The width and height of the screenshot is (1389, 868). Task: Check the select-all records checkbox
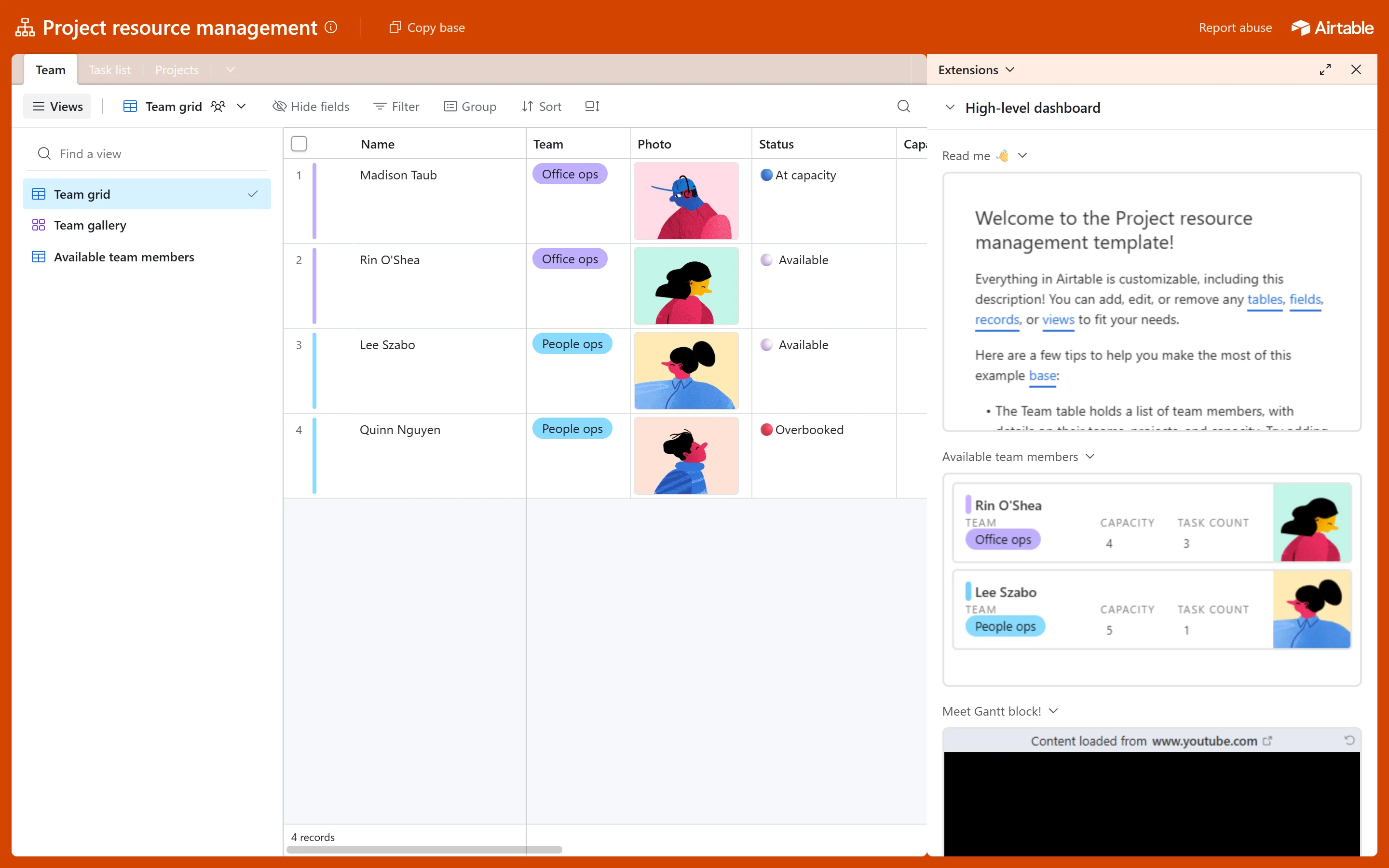pos(299,144)
